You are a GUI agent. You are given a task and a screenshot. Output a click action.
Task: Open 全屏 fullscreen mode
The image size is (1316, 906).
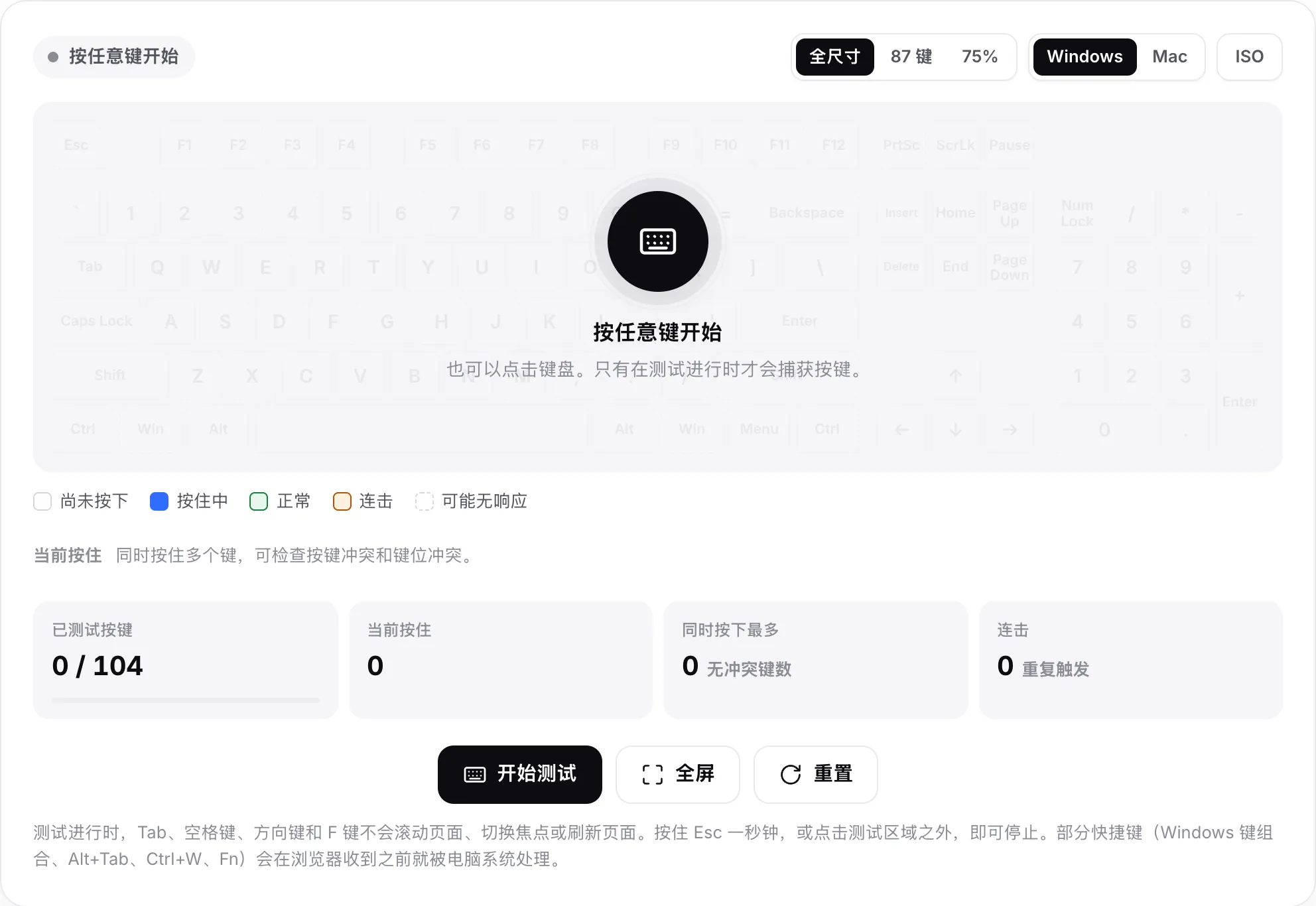click(678, 774)
